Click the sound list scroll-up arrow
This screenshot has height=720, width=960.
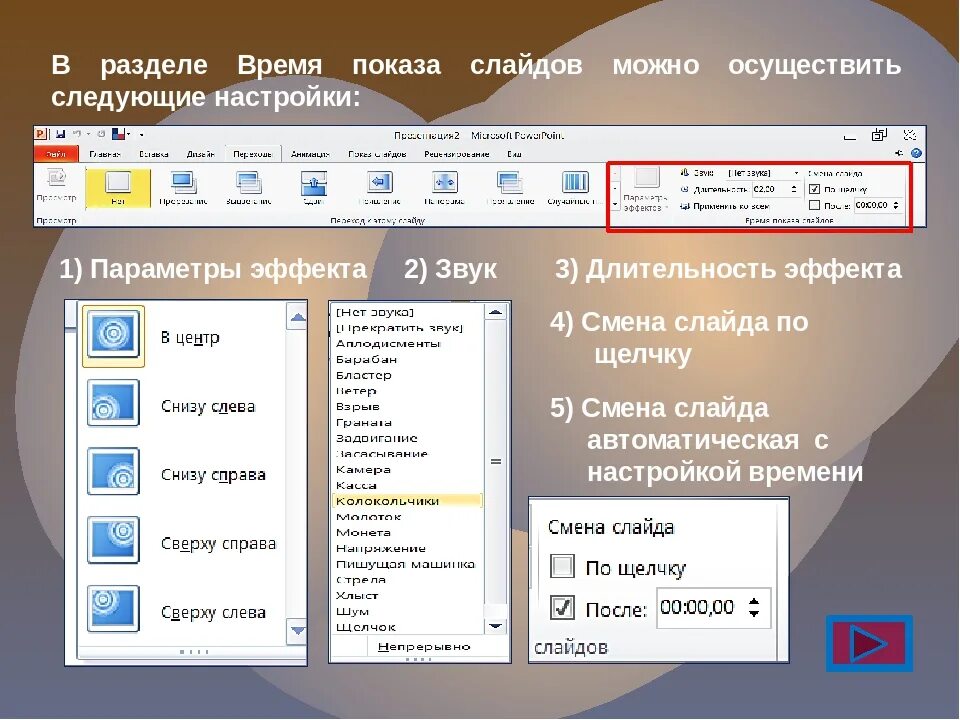pyautogui.click(x=495, y=312)
